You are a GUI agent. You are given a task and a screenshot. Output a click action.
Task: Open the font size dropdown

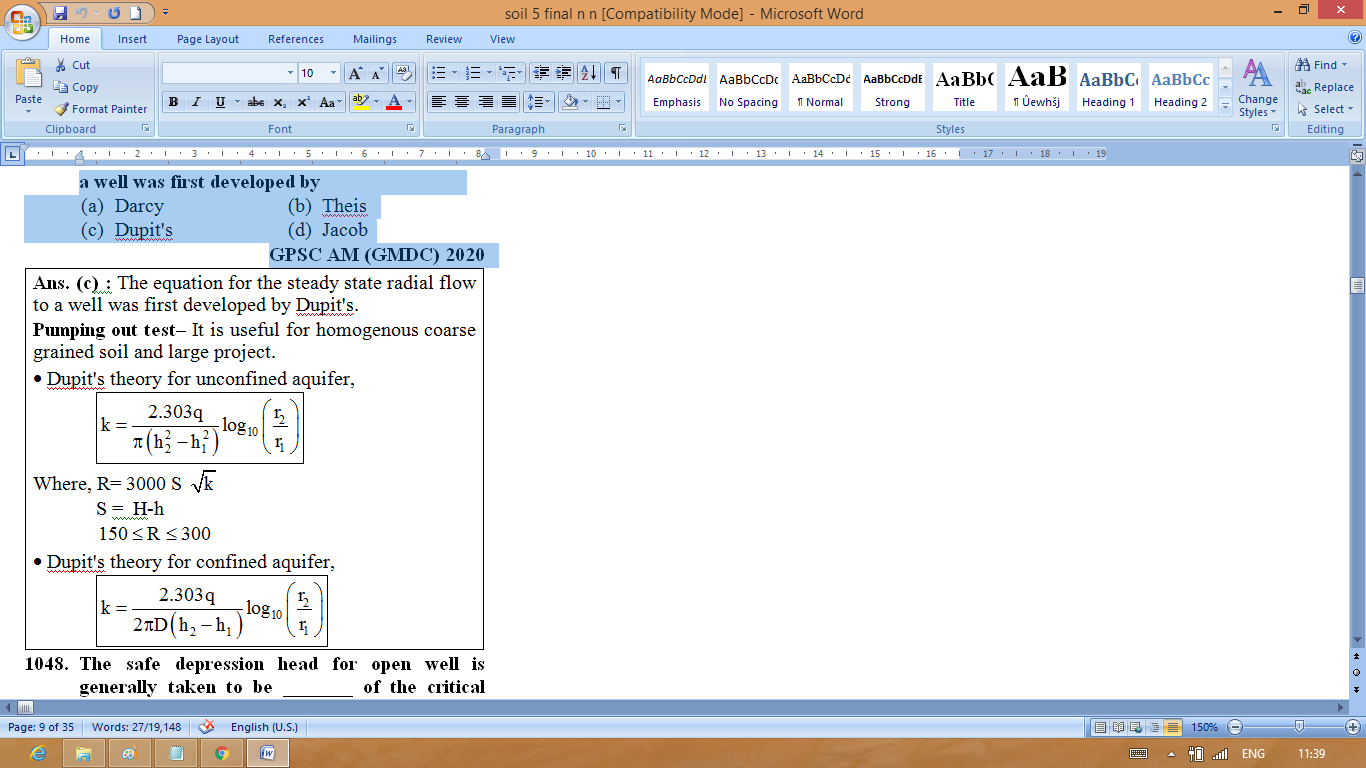pos(333,73)
